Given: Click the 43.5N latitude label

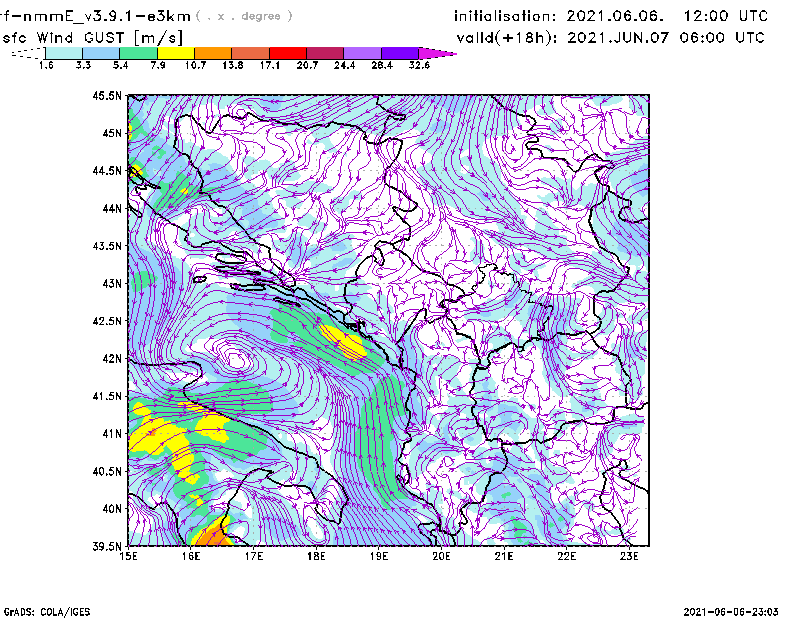Looking at the screenshot, I should coord(108,246).
